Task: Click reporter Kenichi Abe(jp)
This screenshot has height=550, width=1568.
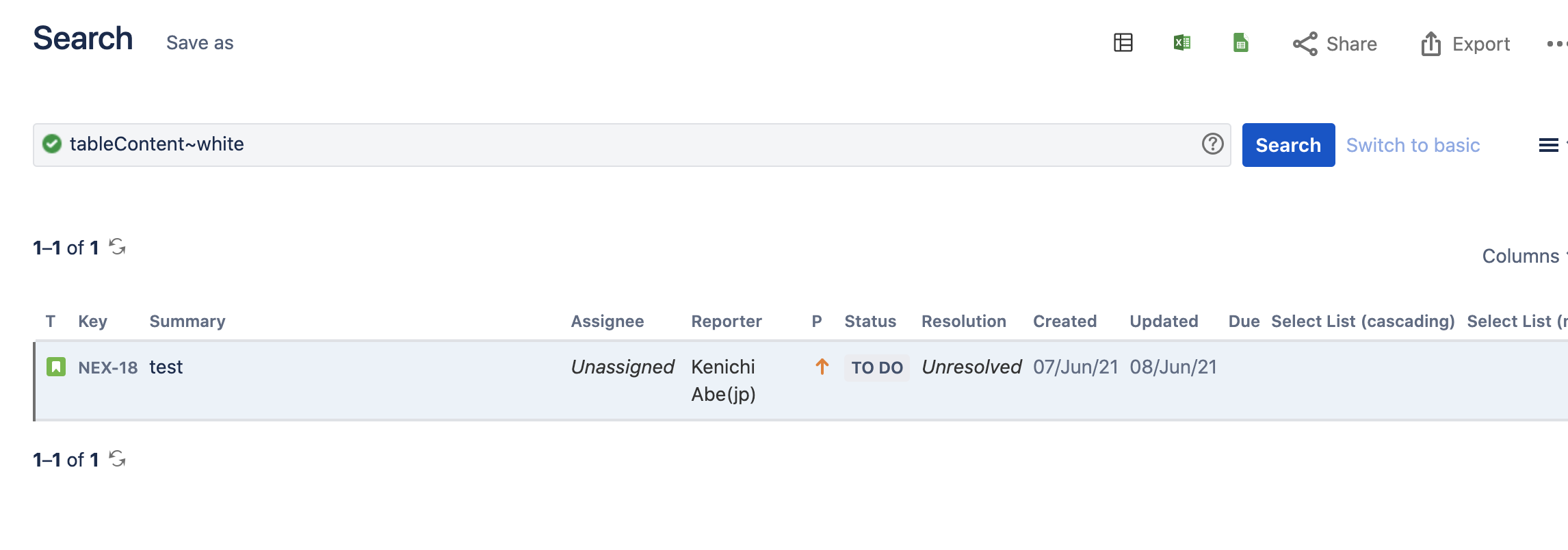Action: pyautogui.click(x=722, y=380)
